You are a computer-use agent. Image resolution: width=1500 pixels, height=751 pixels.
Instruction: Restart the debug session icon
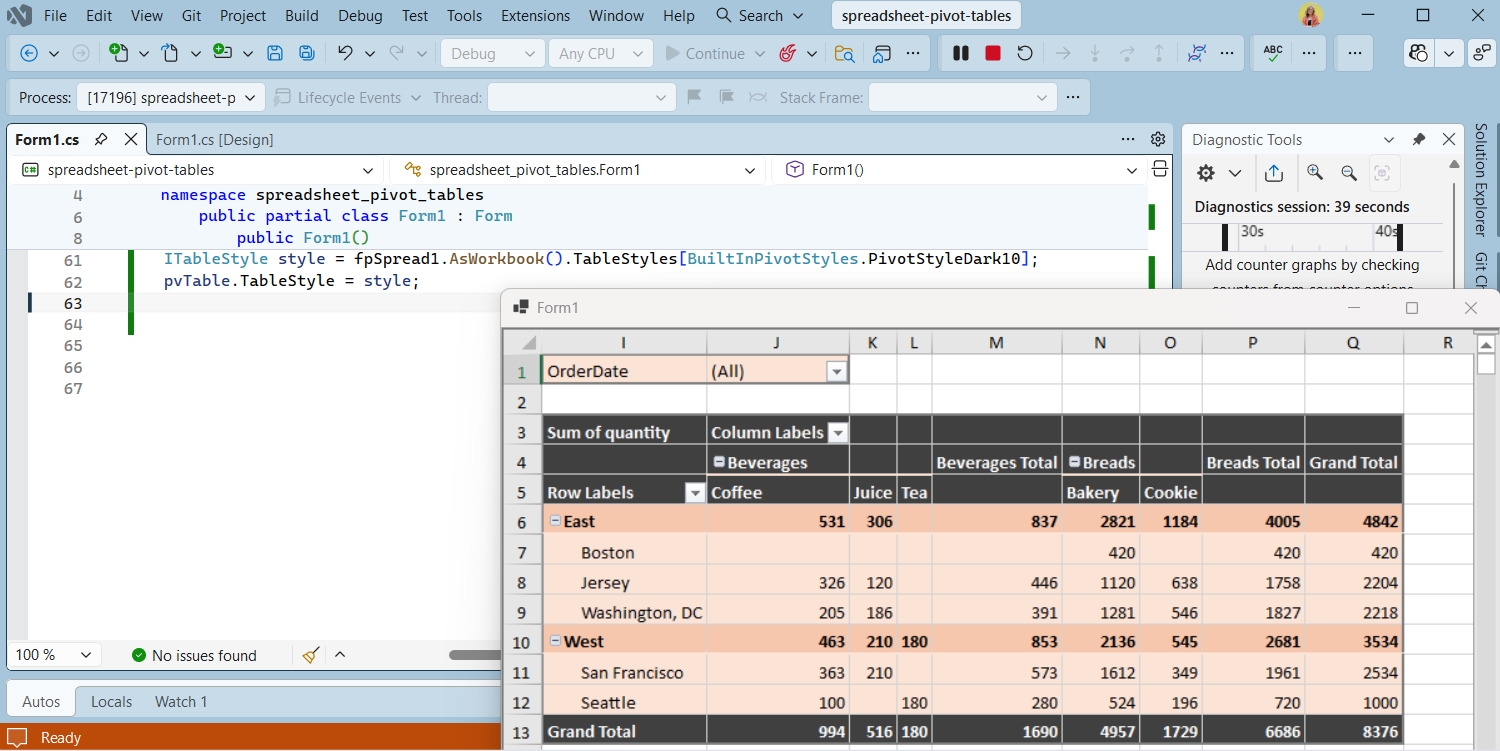click(1025, 53)
